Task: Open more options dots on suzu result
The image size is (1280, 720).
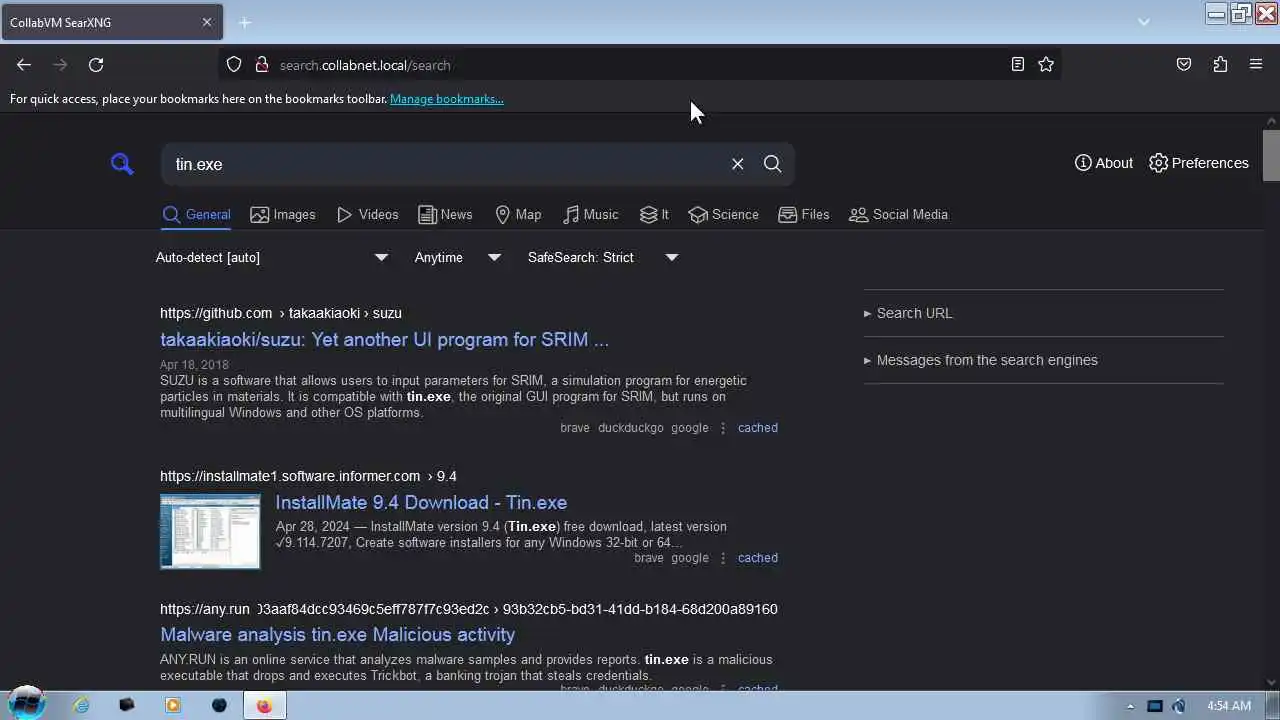Action: tap(723, 428)
